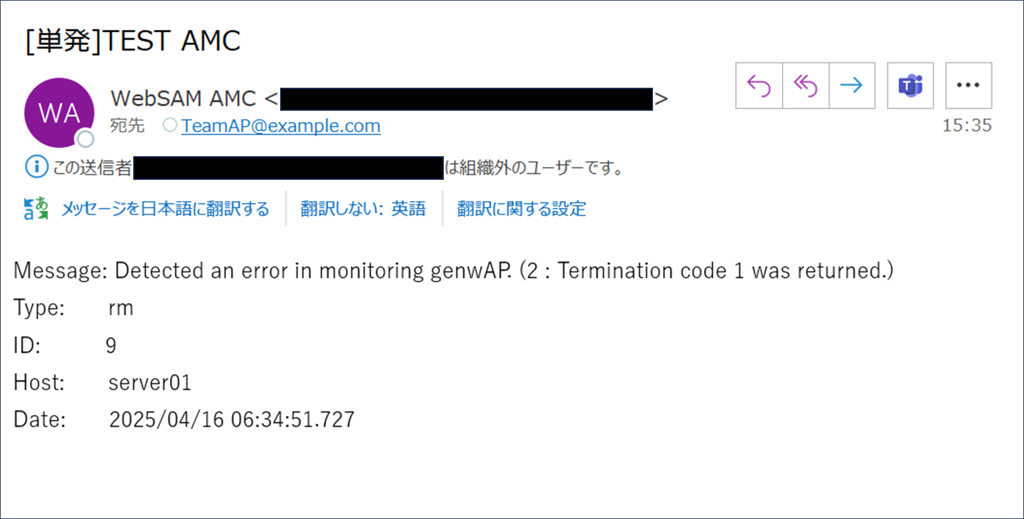Choose 翻訳しない: 英語 option

[x=365, y=209]
